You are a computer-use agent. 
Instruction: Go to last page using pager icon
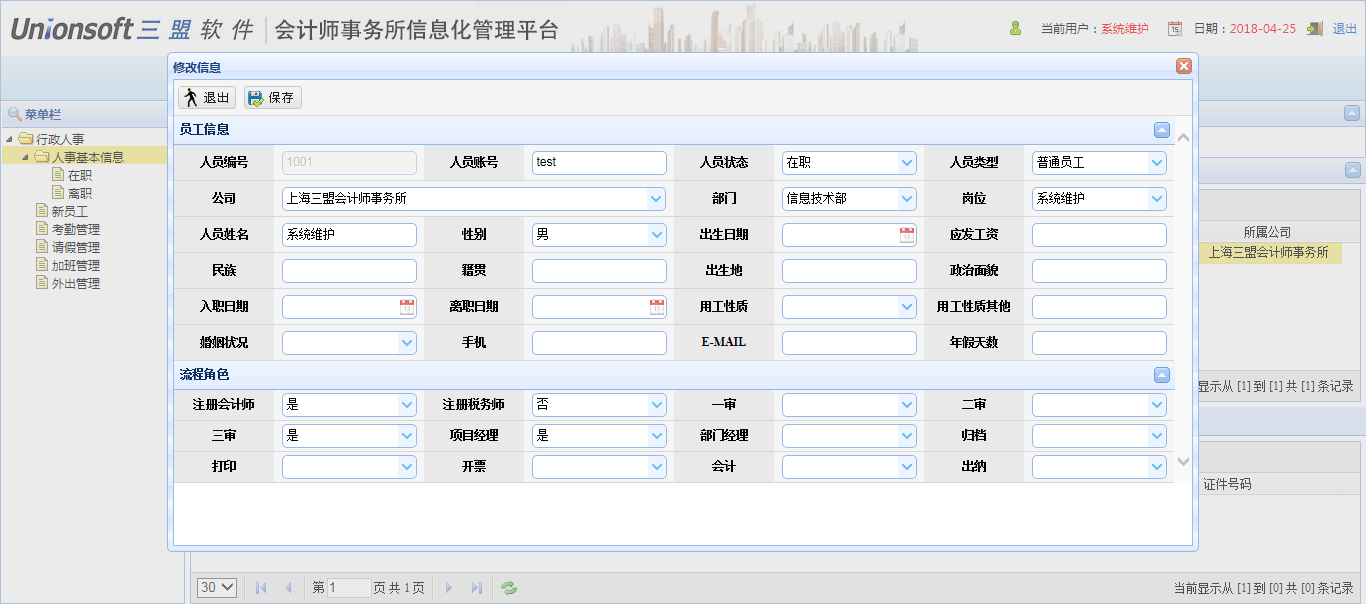click(477, 588)
